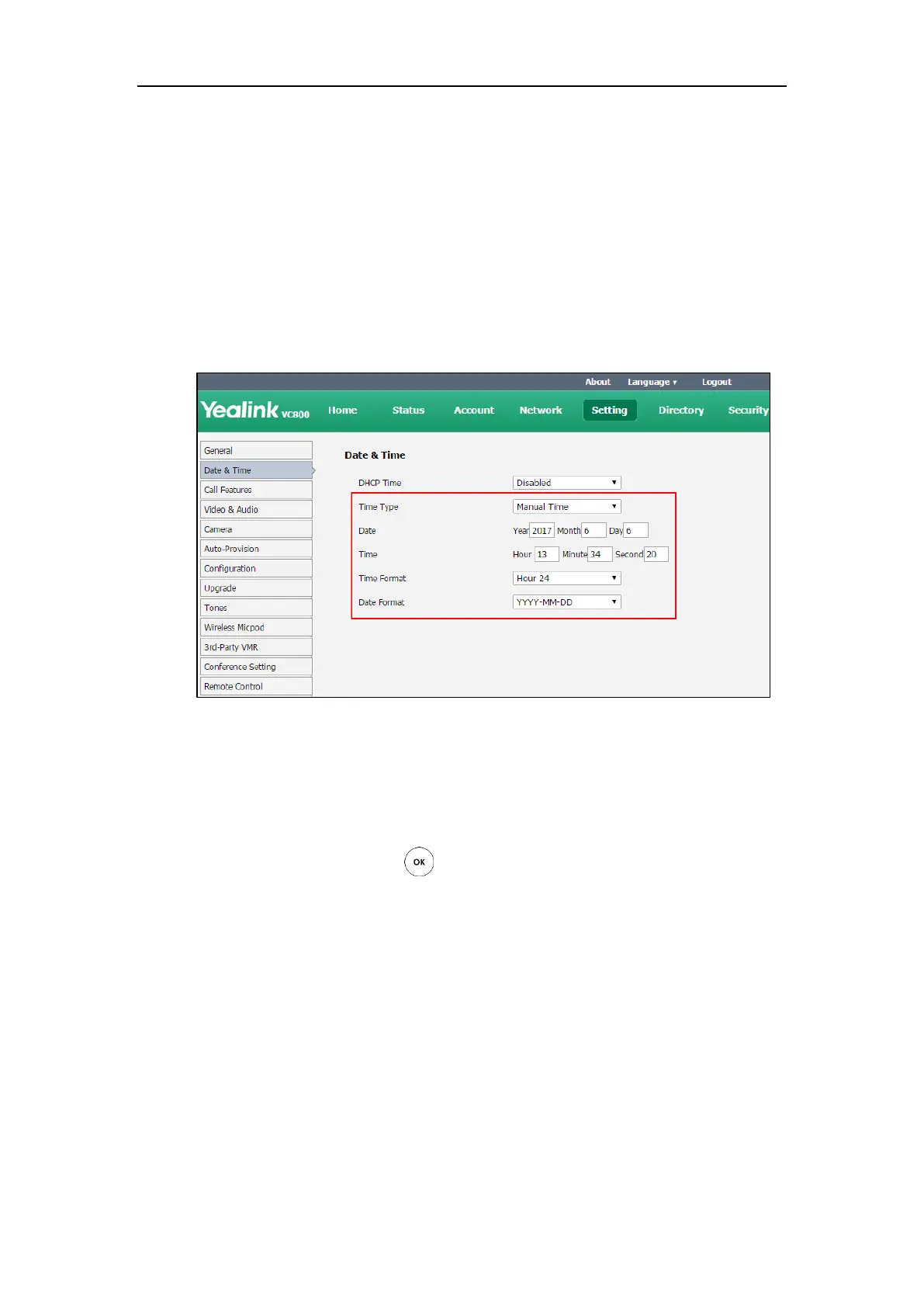Open General settings in sidebar
Image resolution: width=924 pixels, height=1307 pixels.
tap(256, 450)
